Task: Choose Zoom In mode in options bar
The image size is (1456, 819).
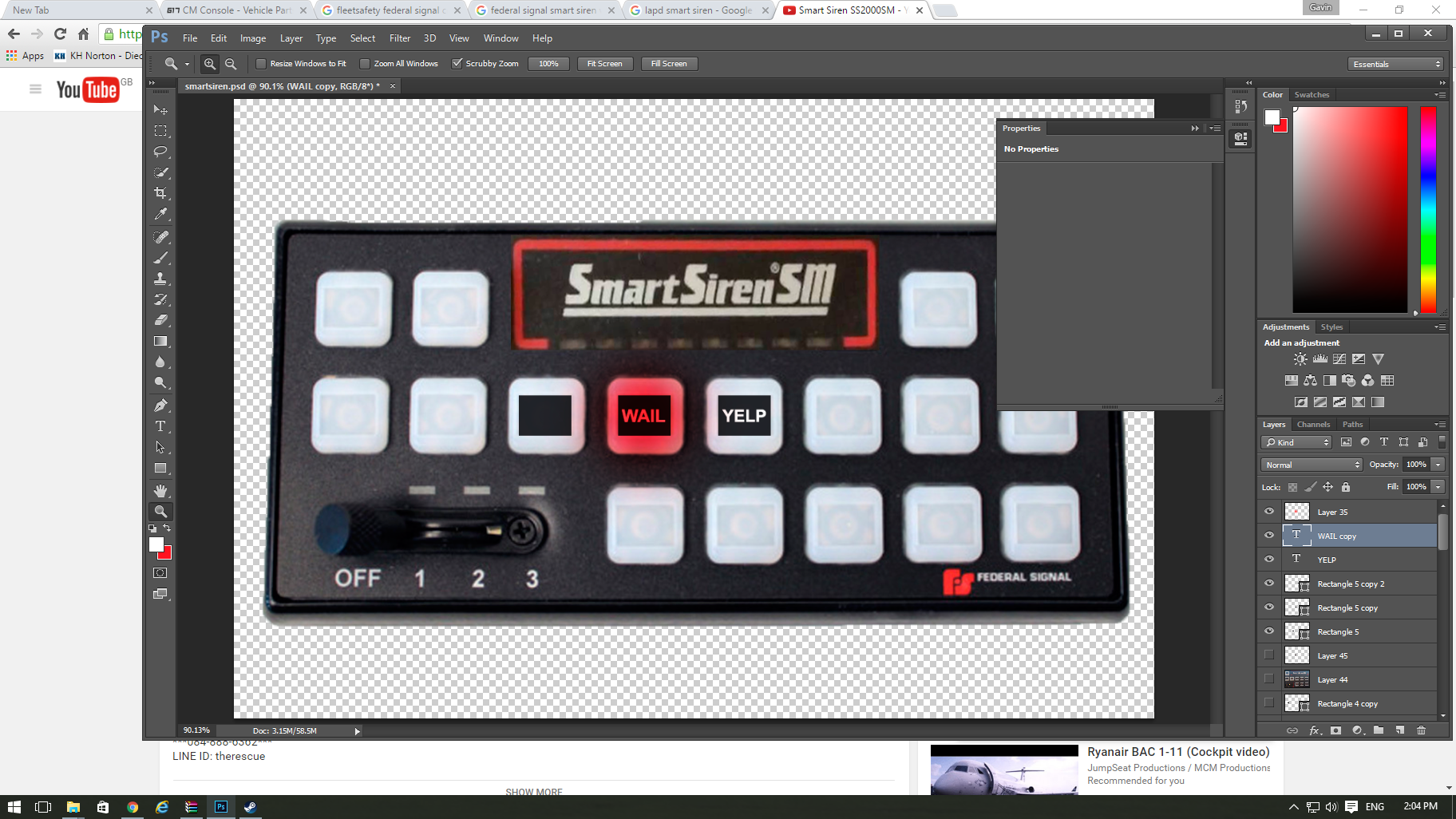Action: tap(210, 64)
